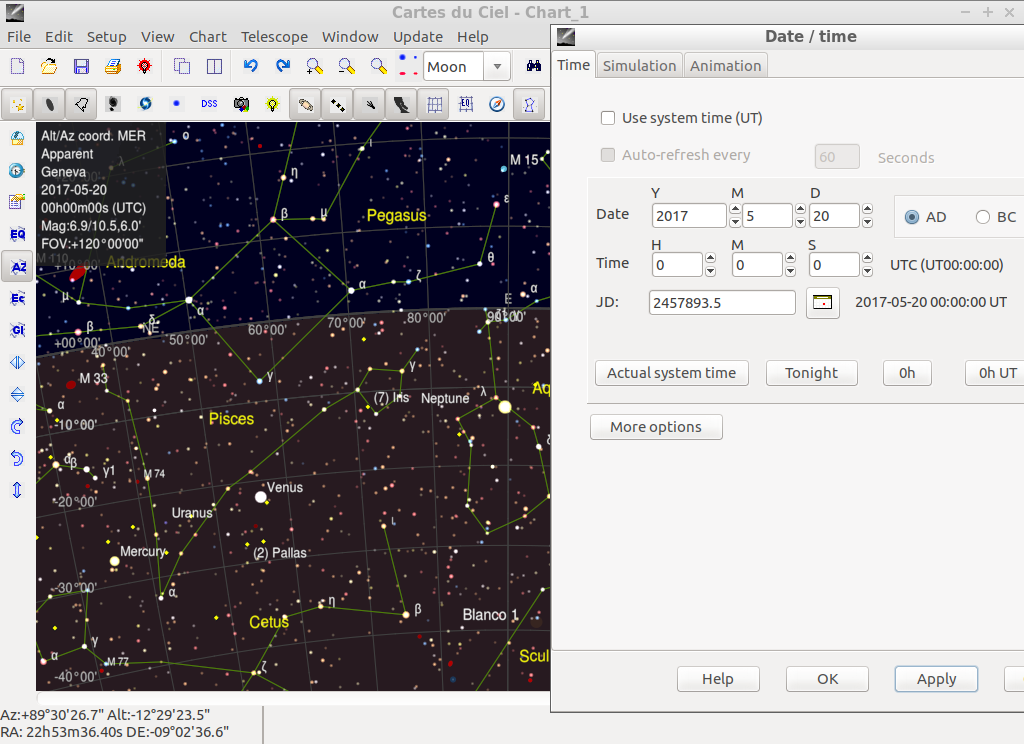Viewport: 1024px width, 744px height.
Task: Open the Update menu
Action: (418, 37)
